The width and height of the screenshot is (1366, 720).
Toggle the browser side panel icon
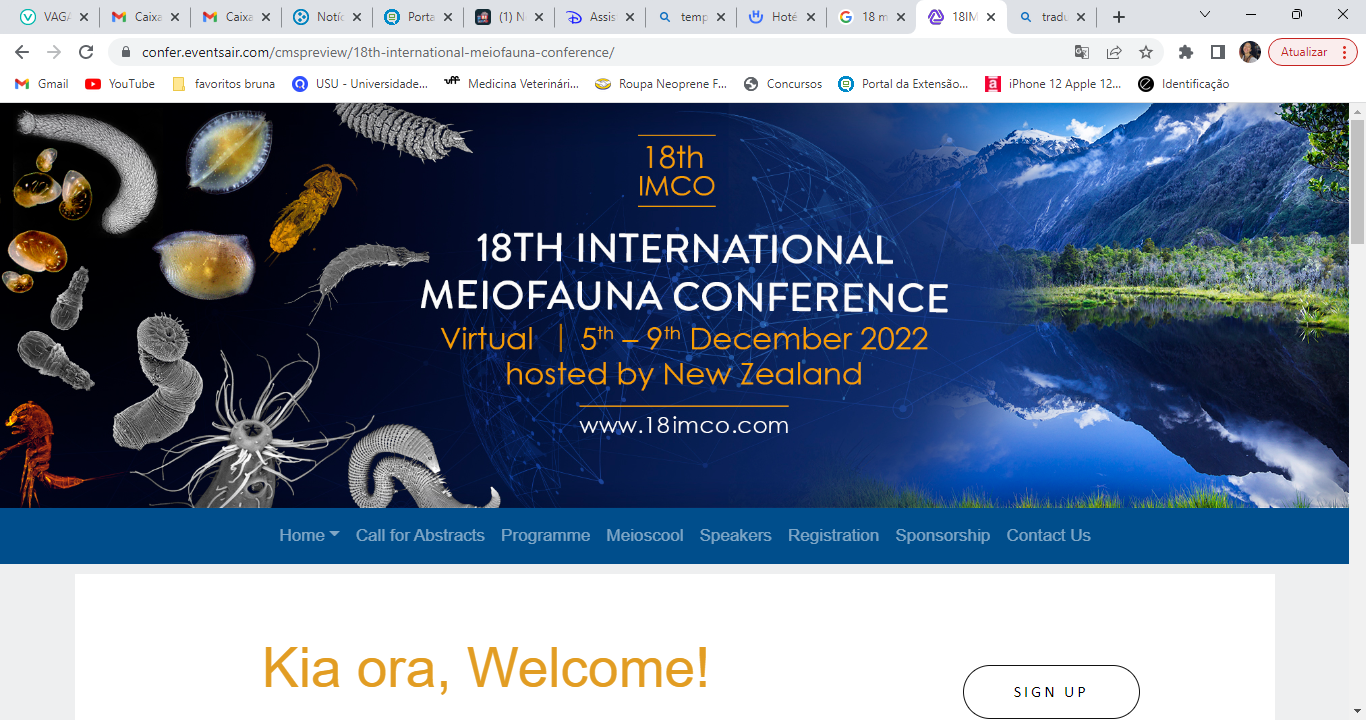pos(1217,52)
